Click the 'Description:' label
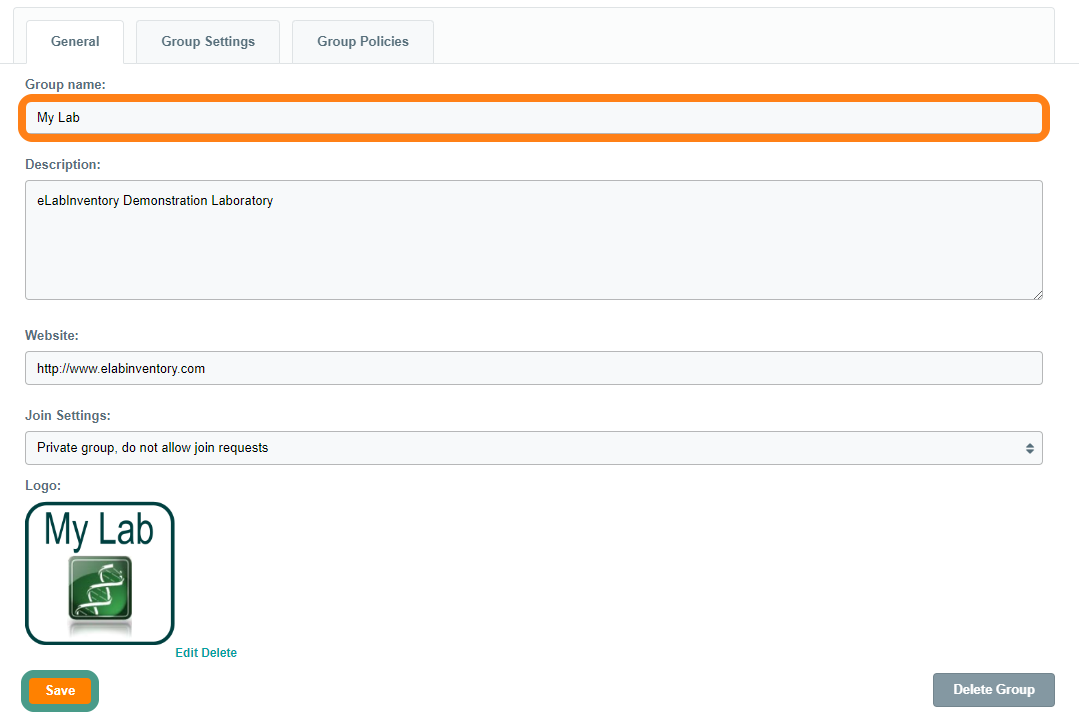This screenshot has width=1079, height=727. click(x=63, y=164)
